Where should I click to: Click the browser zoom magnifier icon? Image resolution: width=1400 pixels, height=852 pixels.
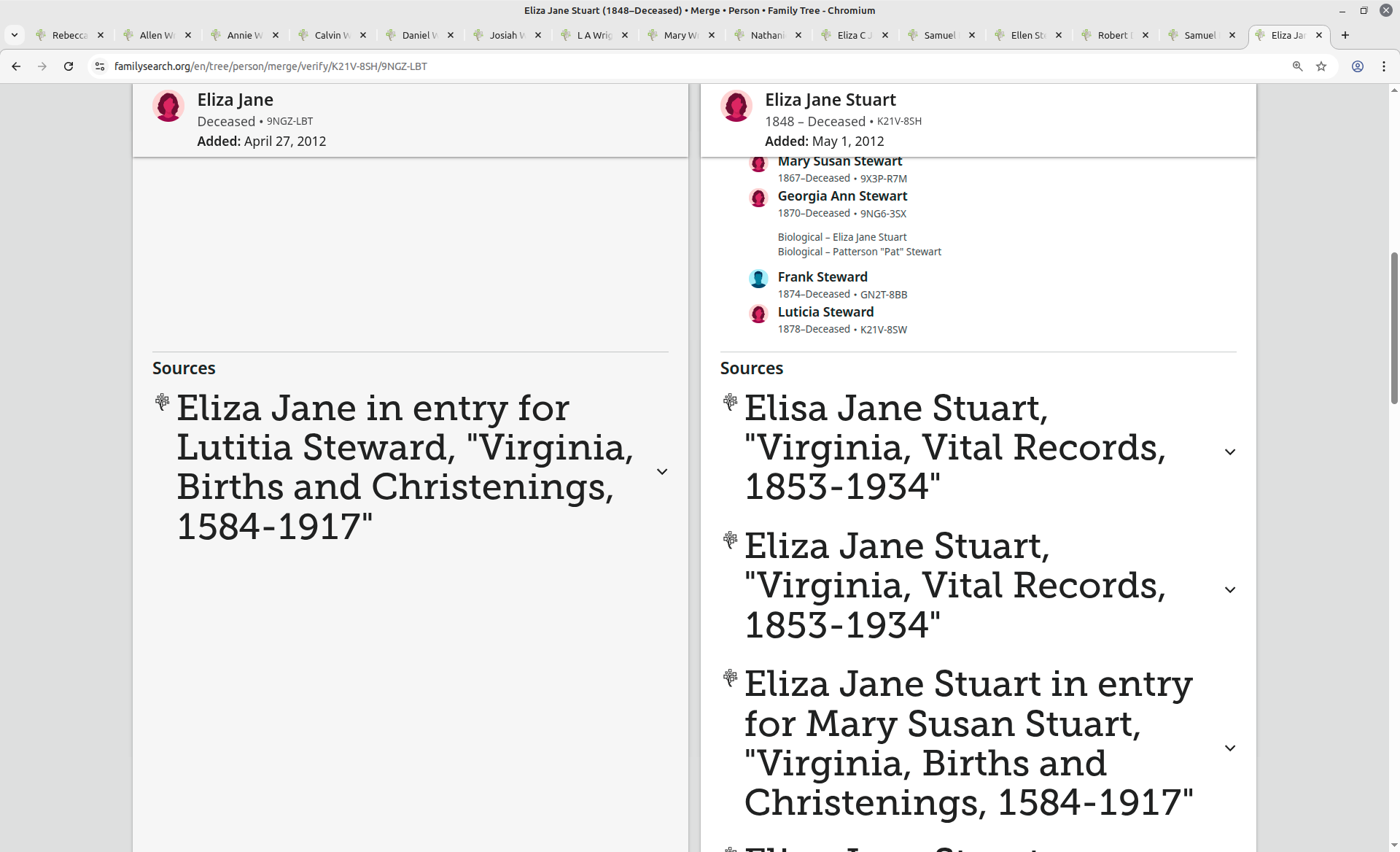coord(1297,66)
